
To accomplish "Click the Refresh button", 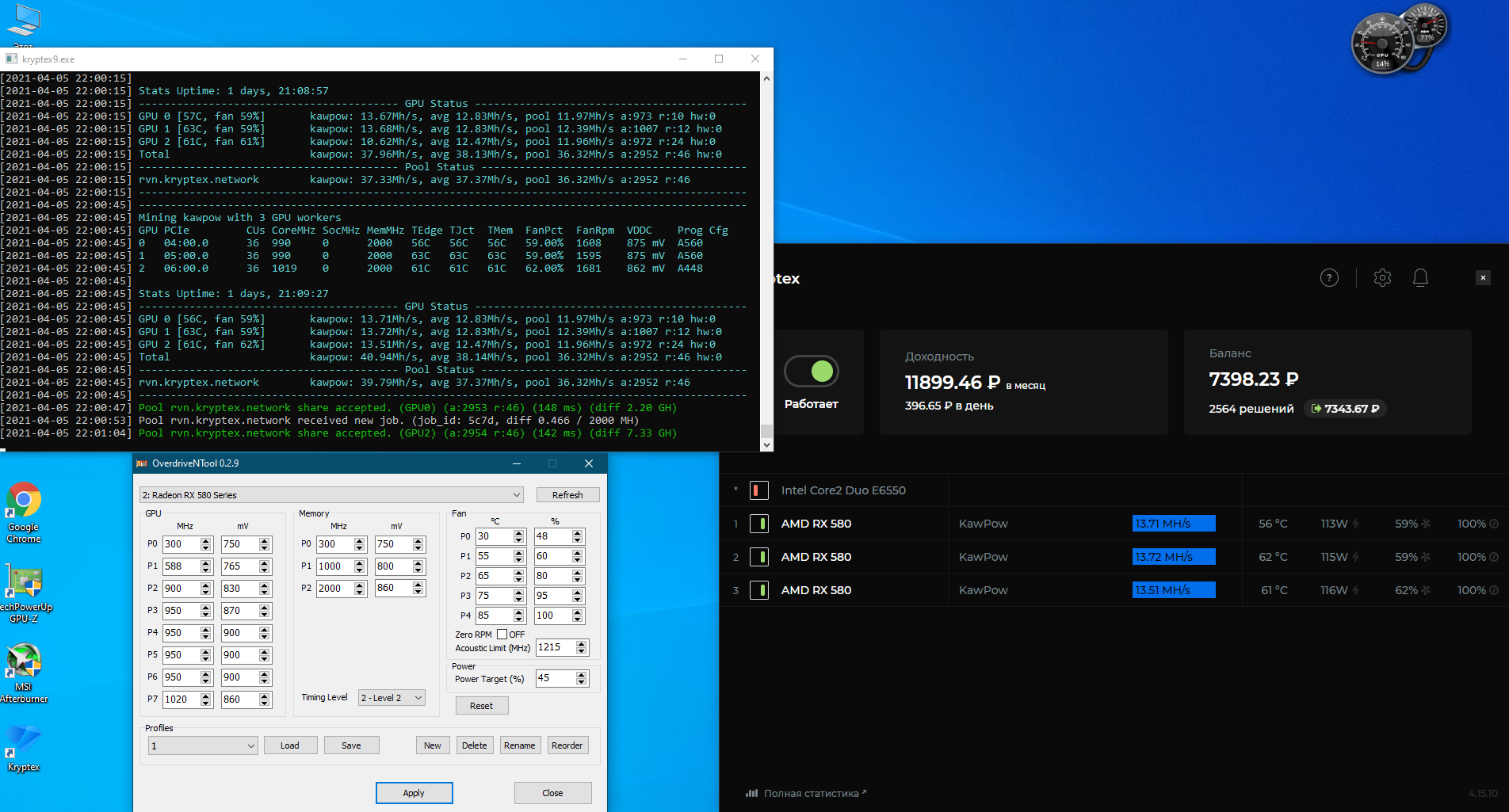I will point(567,495).
